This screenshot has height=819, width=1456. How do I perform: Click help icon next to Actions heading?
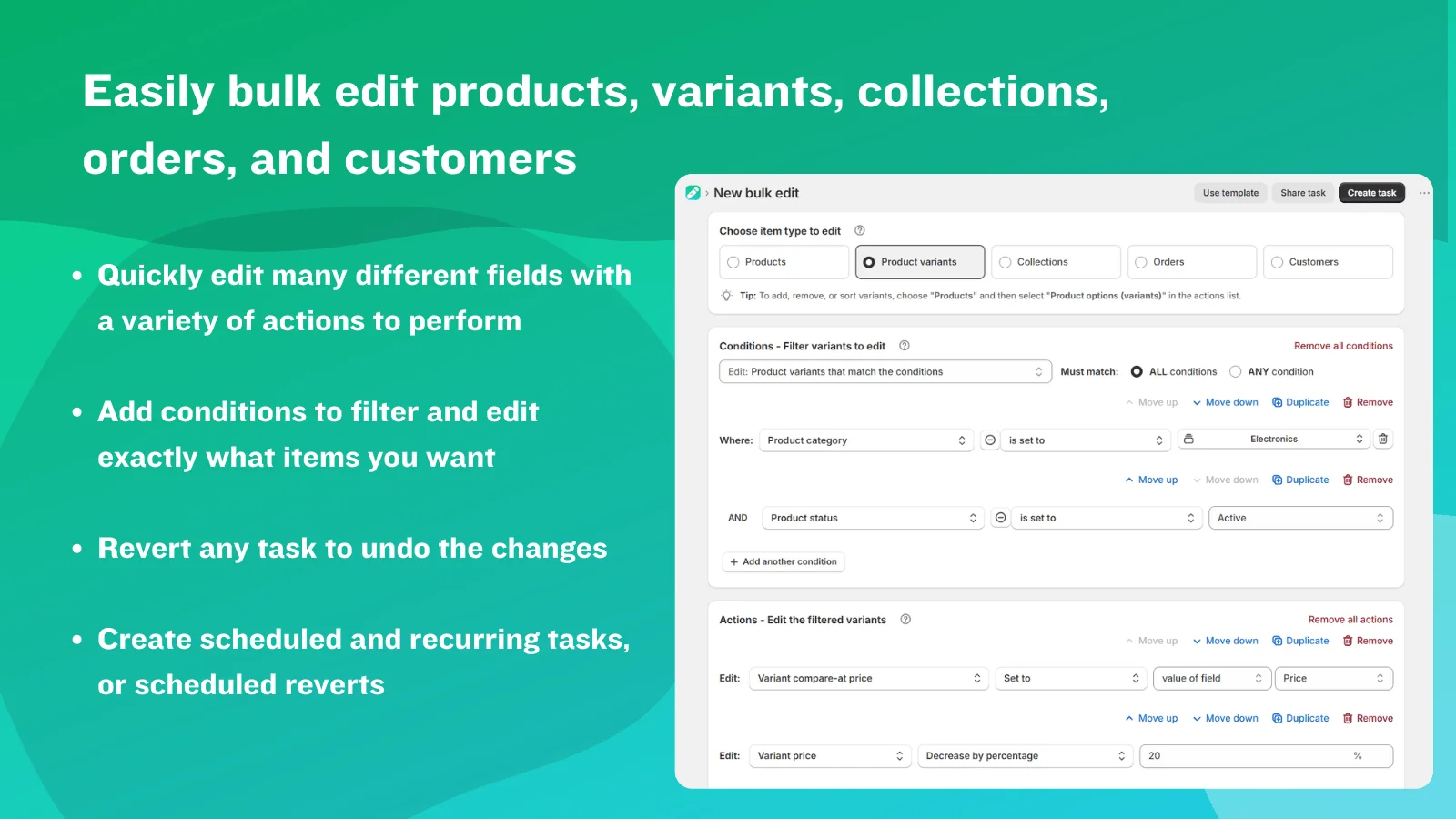coord(905,620)
